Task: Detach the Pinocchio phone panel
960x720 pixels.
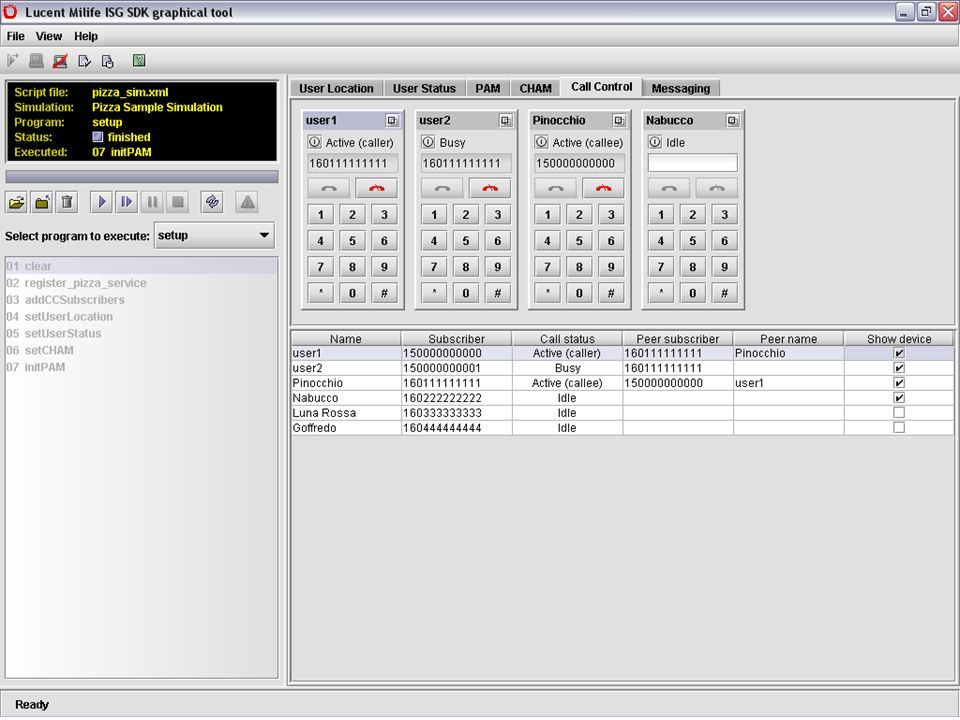Action: click(619, 121)
